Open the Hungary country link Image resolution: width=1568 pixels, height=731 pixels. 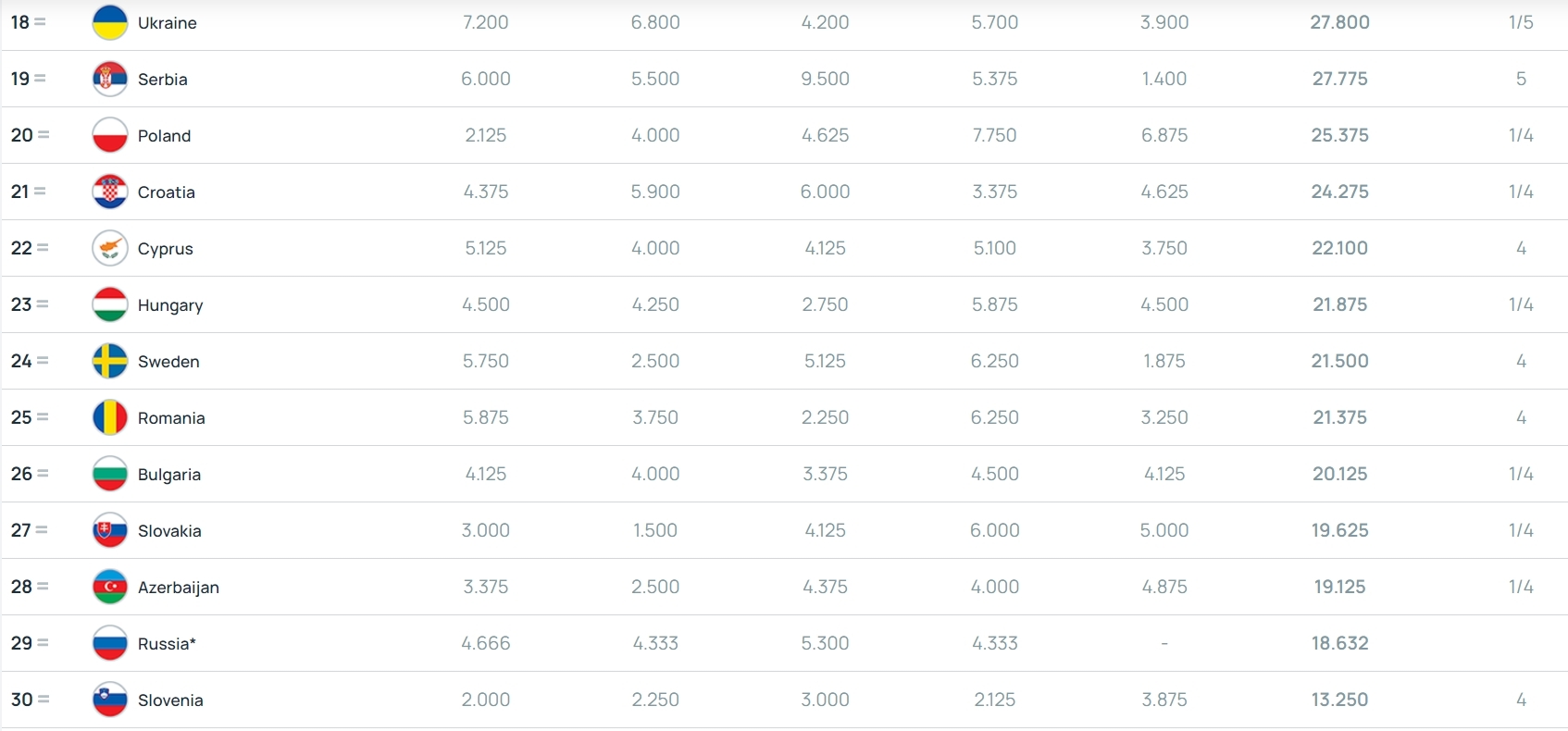170,305
